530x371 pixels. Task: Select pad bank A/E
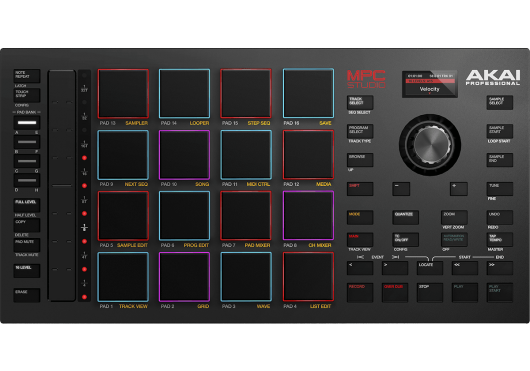click(27, 123)
